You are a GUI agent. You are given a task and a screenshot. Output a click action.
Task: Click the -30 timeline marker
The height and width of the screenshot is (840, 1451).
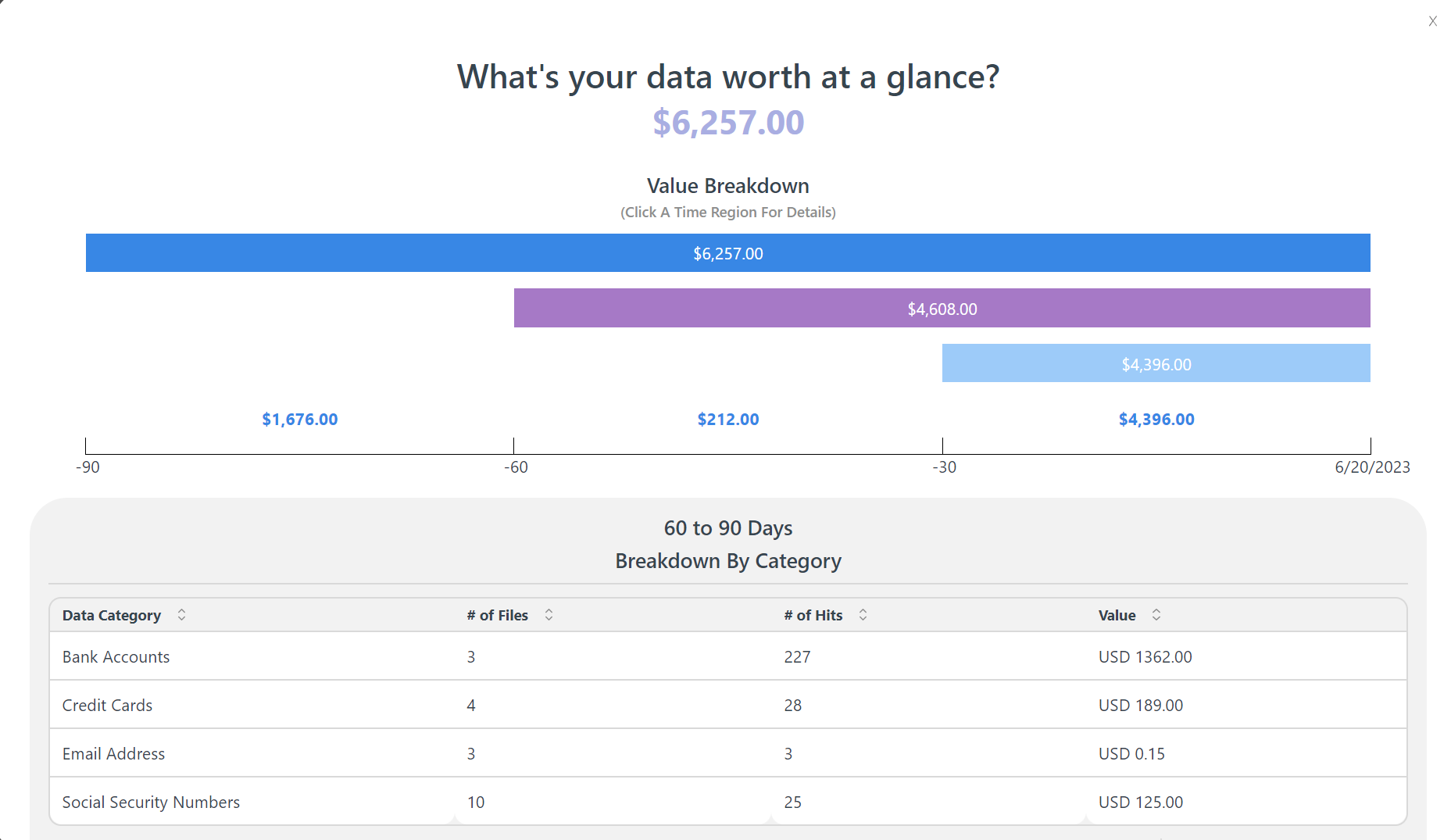944,467
